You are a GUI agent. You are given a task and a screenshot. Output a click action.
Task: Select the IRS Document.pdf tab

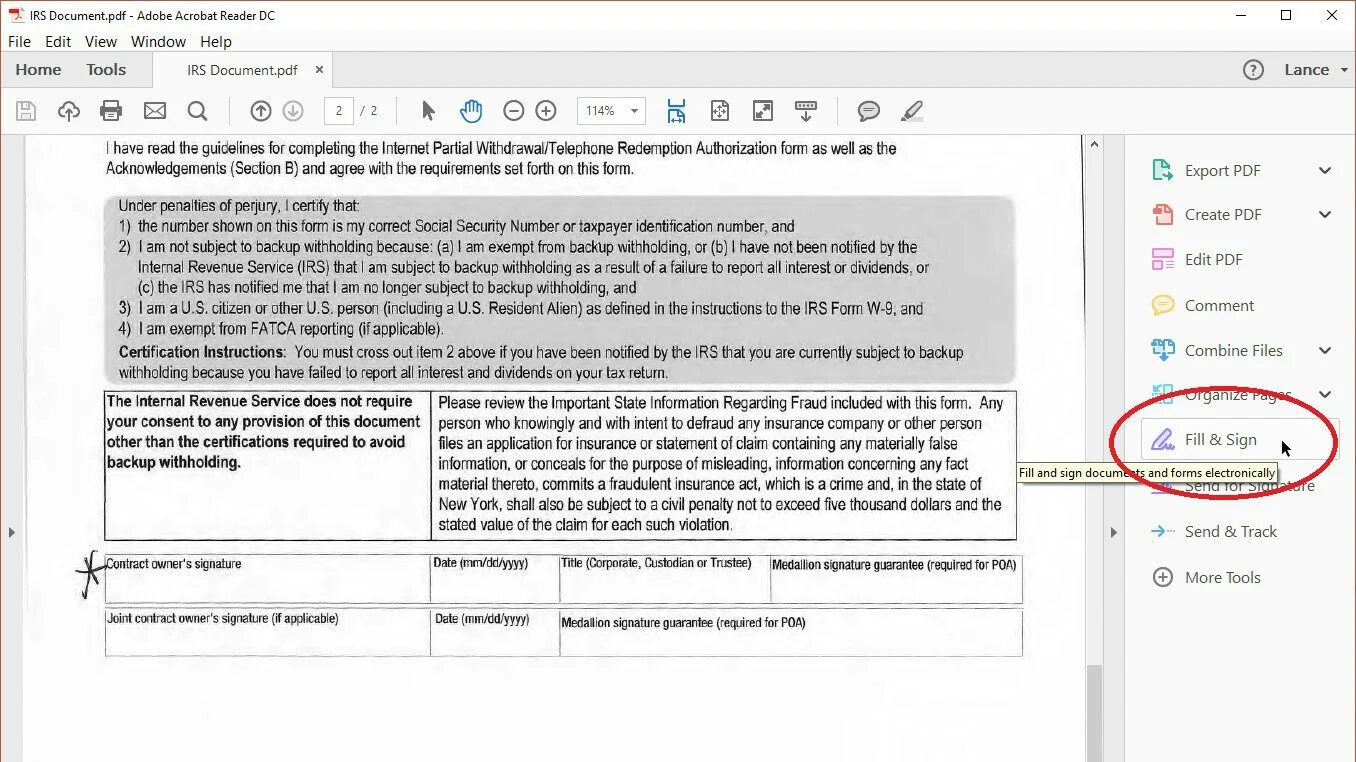[242, 70]
